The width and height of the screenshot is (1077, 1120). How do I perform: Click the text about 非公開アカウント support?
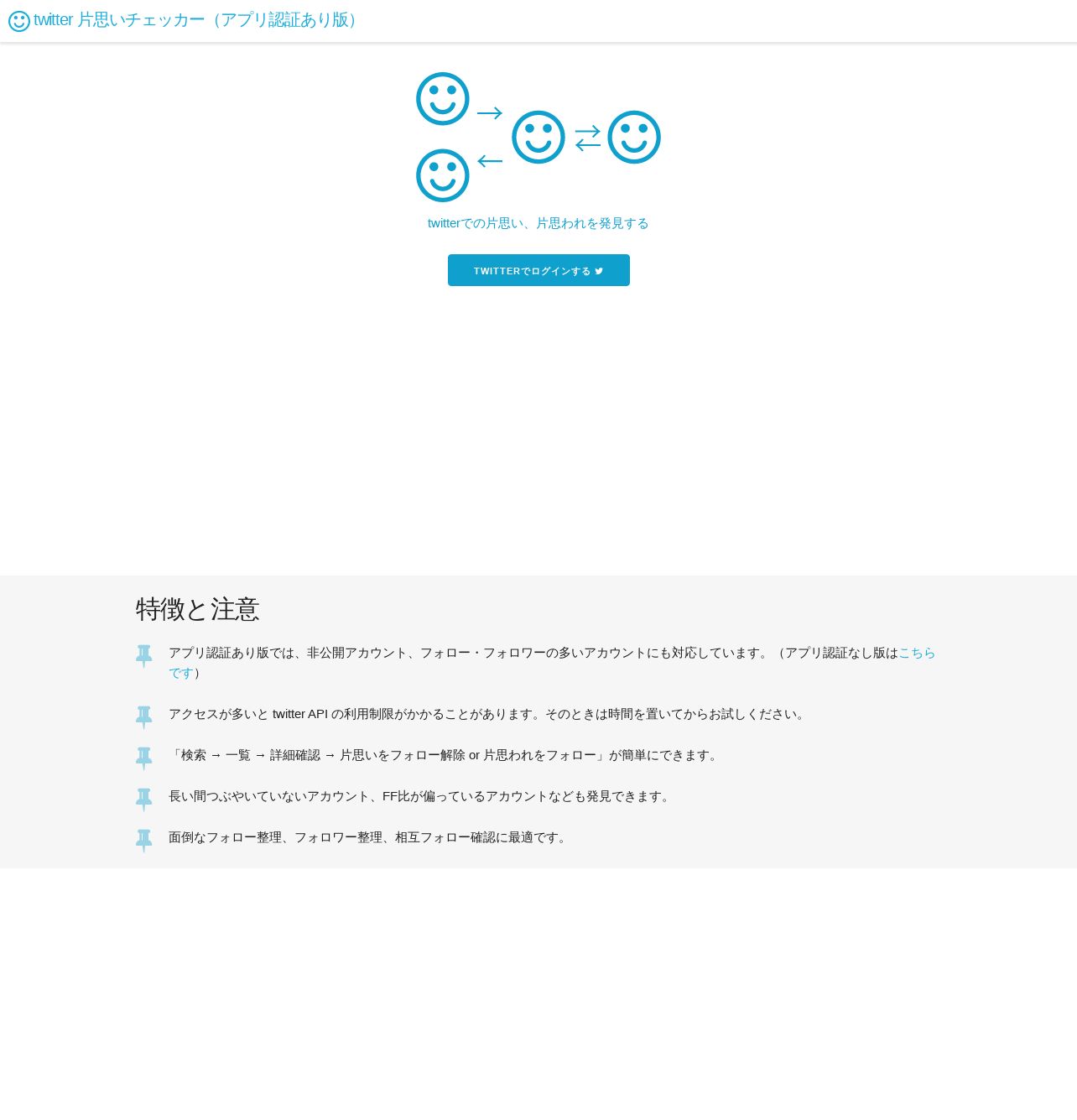[x=552, y=663]
